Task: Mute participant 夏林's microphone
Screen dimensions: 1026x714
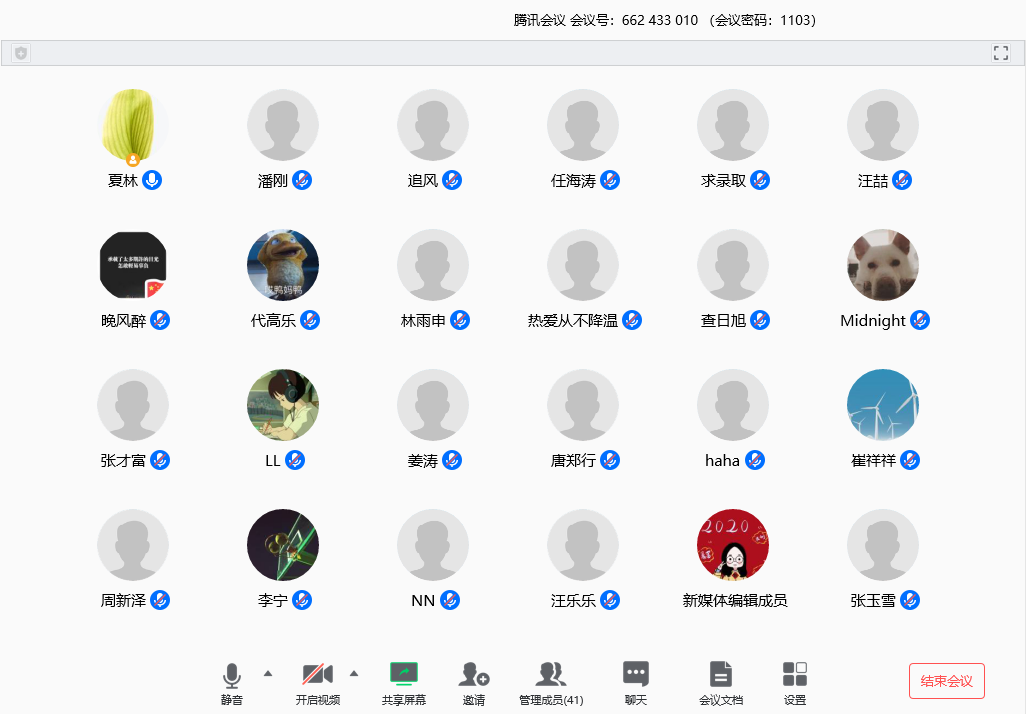Action: pyautogui.click(x=153, y=181)
